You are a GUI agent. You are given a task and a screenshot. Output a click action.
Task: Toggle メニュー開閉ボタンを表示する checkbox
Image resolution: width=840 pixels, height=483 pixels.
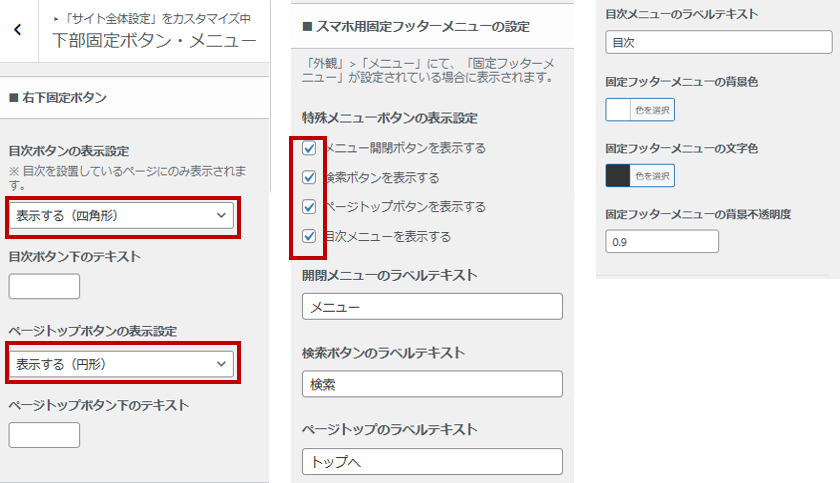pos(309,148)
